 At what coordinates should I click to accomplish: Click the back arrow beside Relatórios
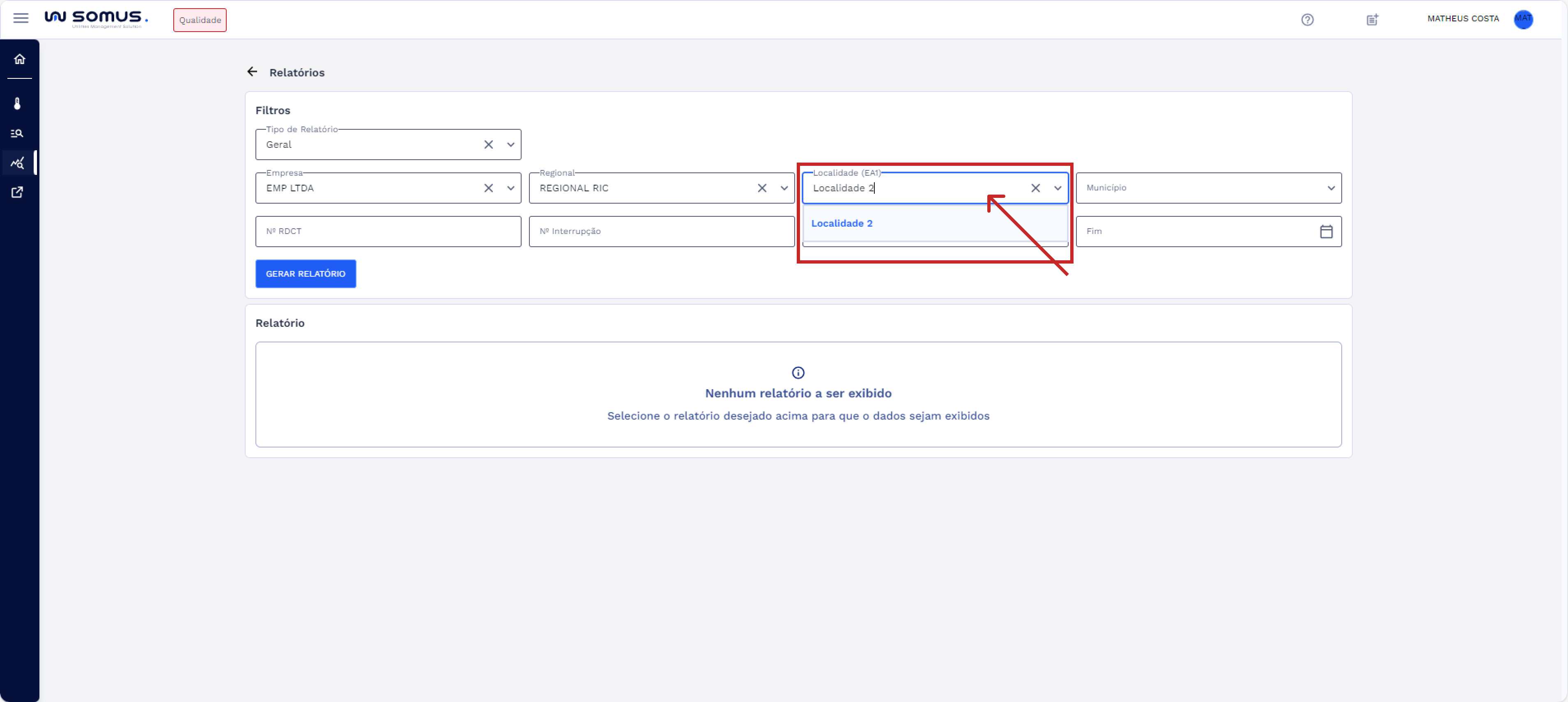252,72
